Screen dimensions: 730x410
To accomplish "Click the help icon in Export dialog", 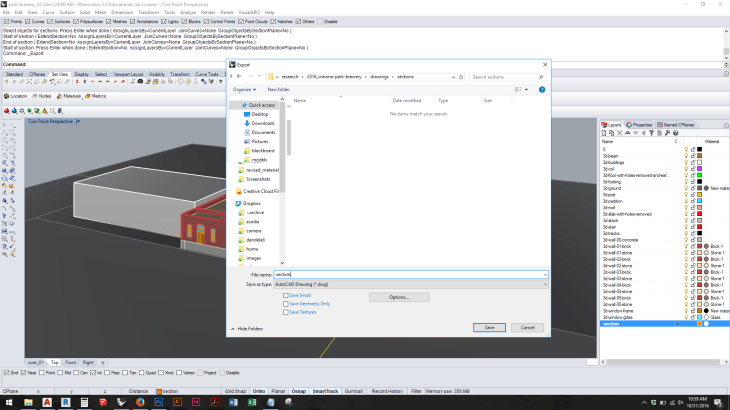I will pos(542,89).
